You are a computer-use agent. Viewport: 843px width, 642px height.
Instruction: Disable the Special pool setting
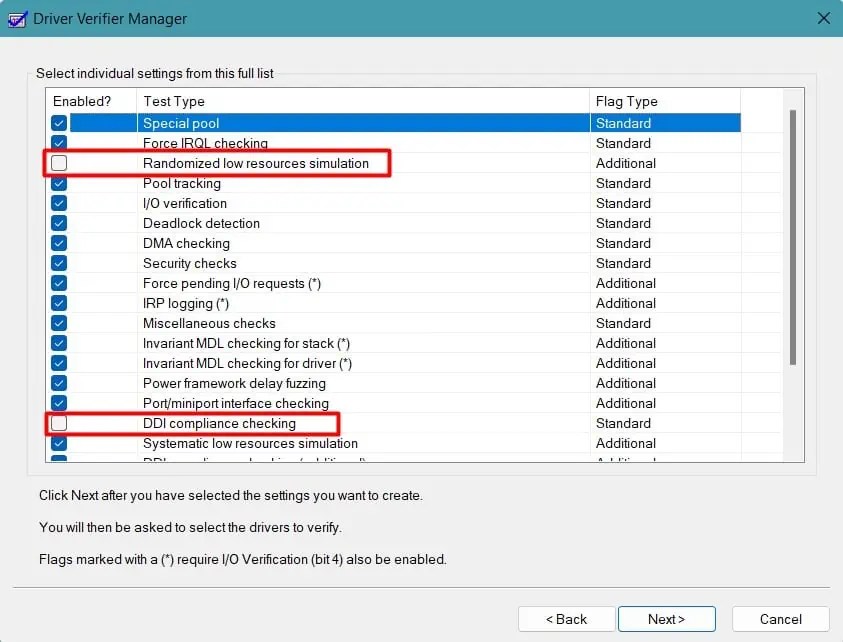59,122
